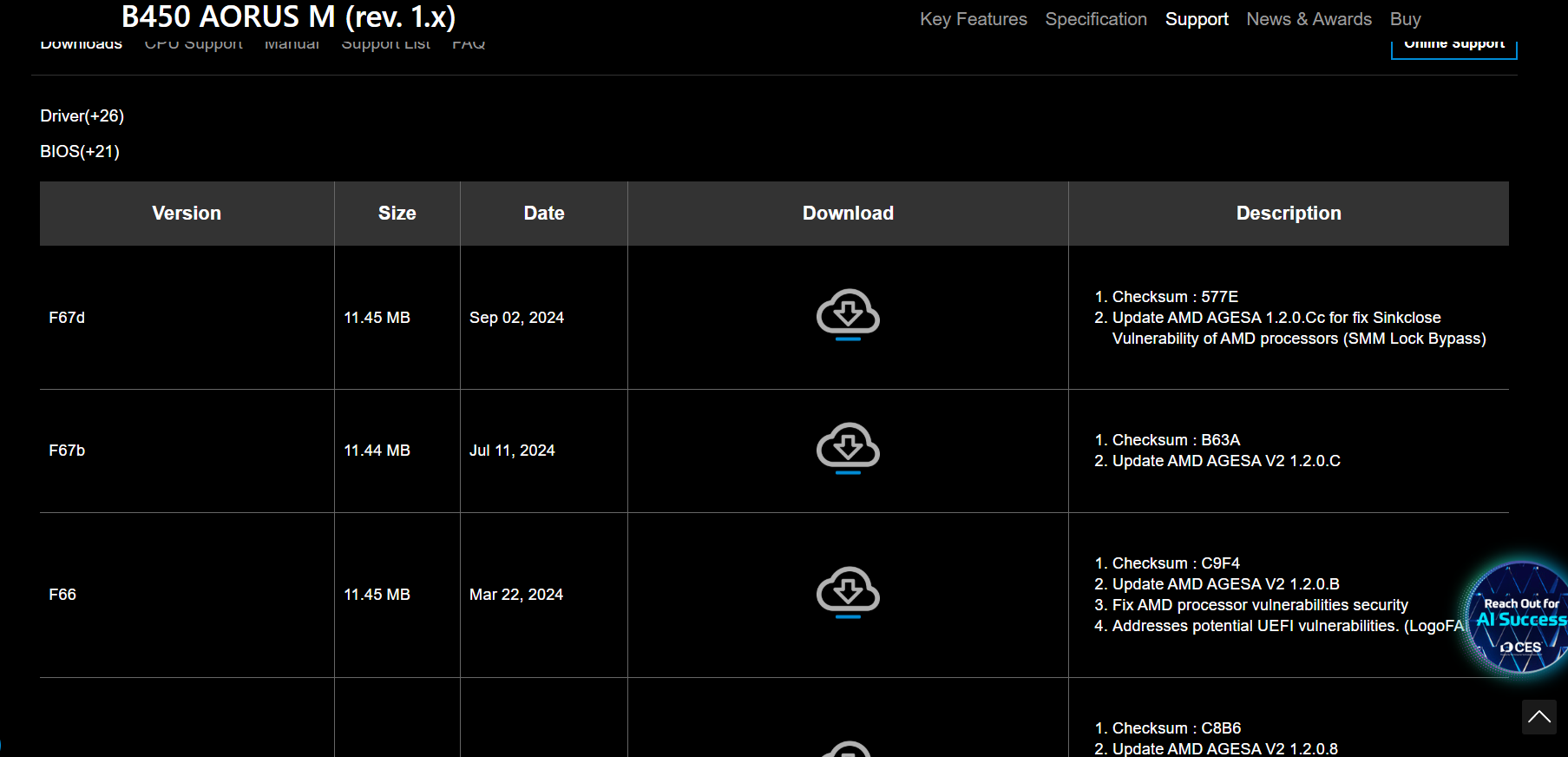Download BIOS version F67b

click(x=848, y=448)
